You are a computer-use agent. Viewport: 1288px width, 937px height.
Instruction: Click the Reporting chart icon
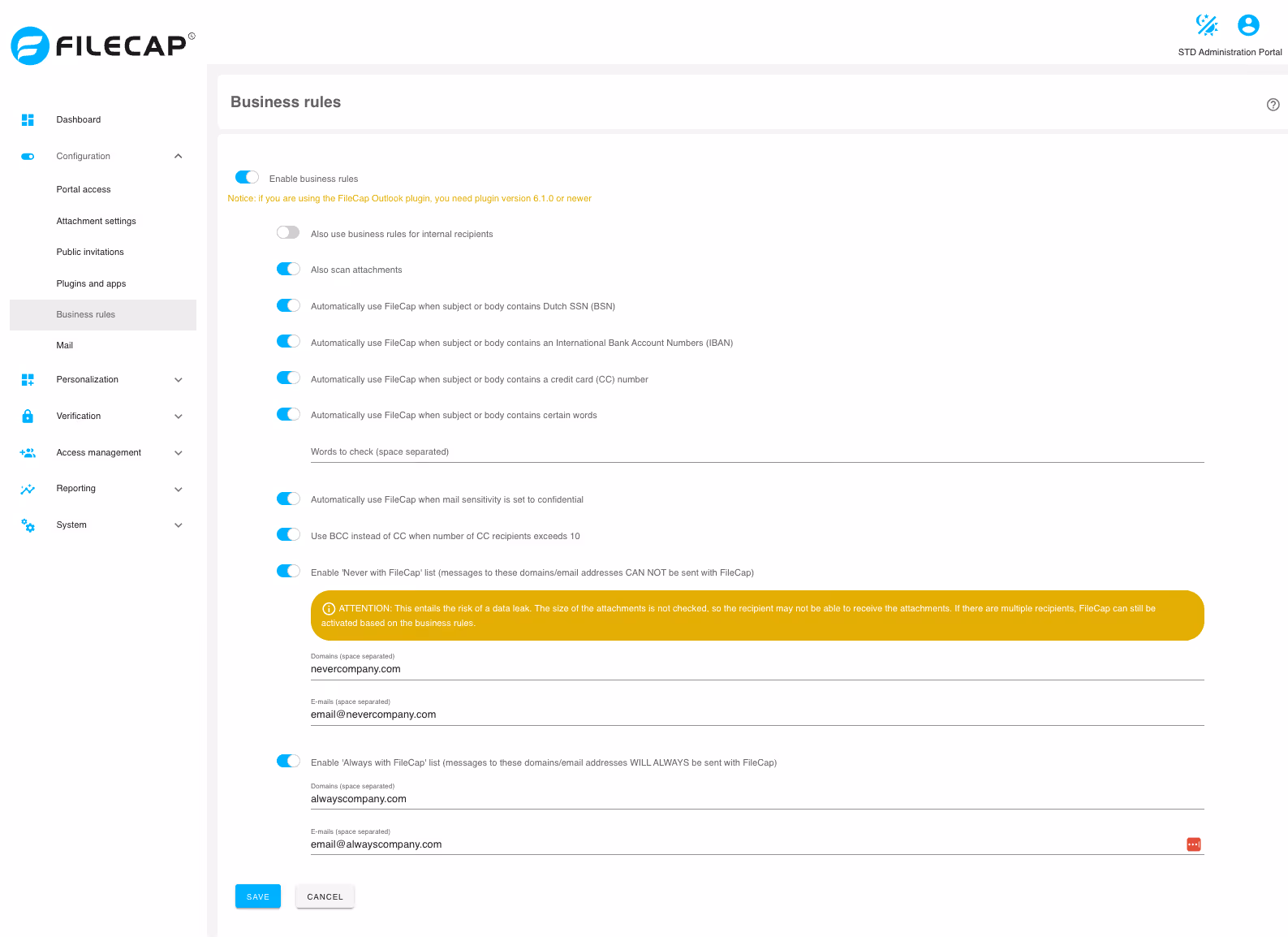(x=28, y=489)
